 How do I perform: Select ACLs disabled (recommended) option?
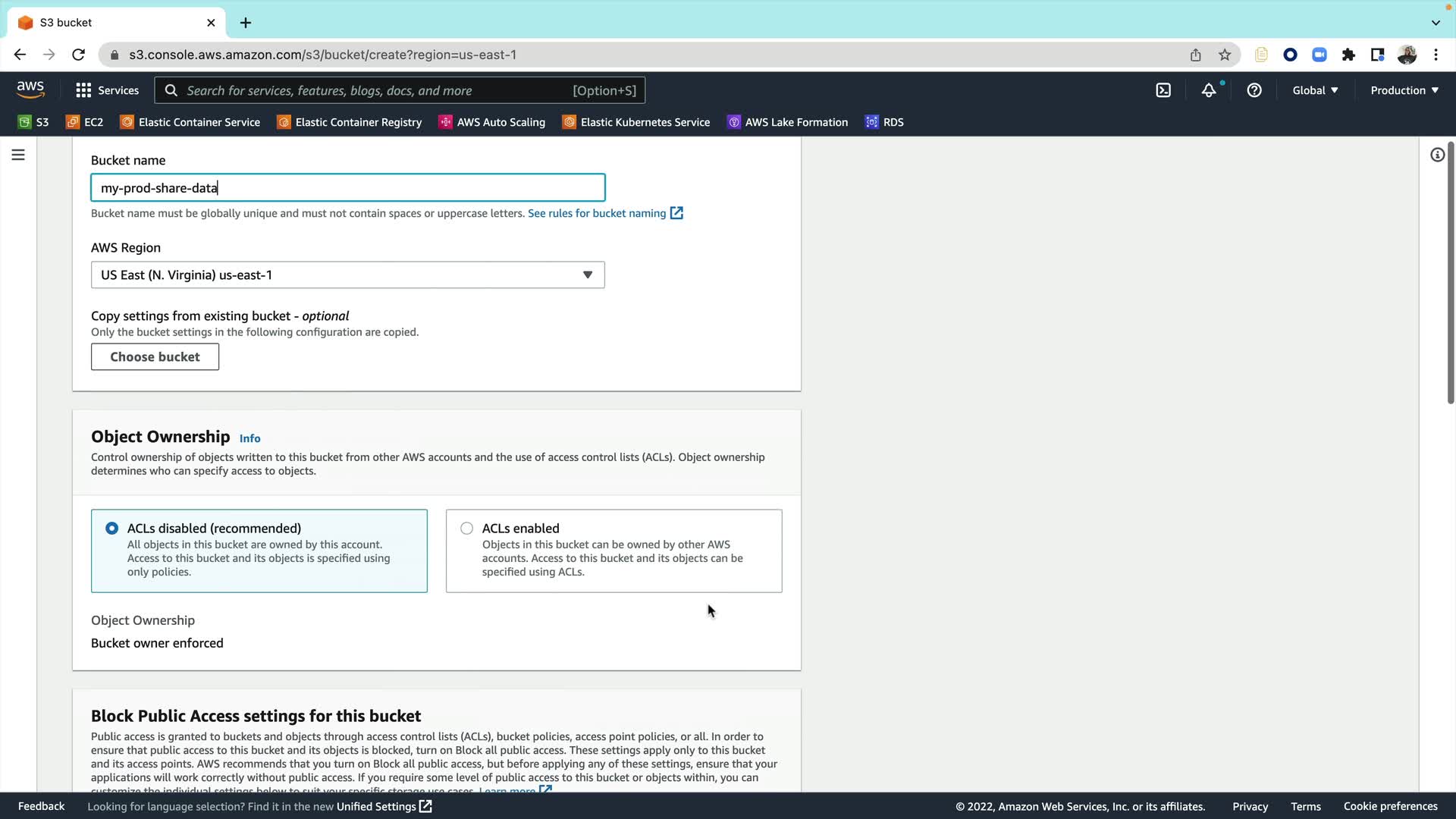tap(112, 529)
